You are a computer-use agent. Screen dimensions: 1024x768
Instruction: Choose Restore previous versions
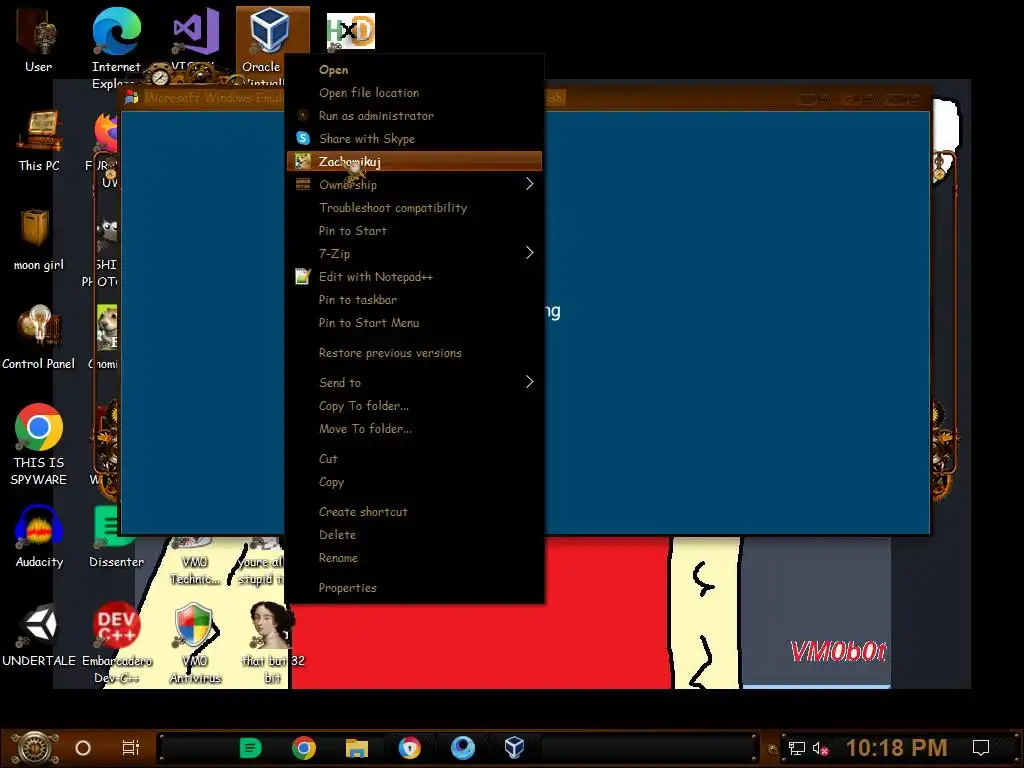pos(414,353)
